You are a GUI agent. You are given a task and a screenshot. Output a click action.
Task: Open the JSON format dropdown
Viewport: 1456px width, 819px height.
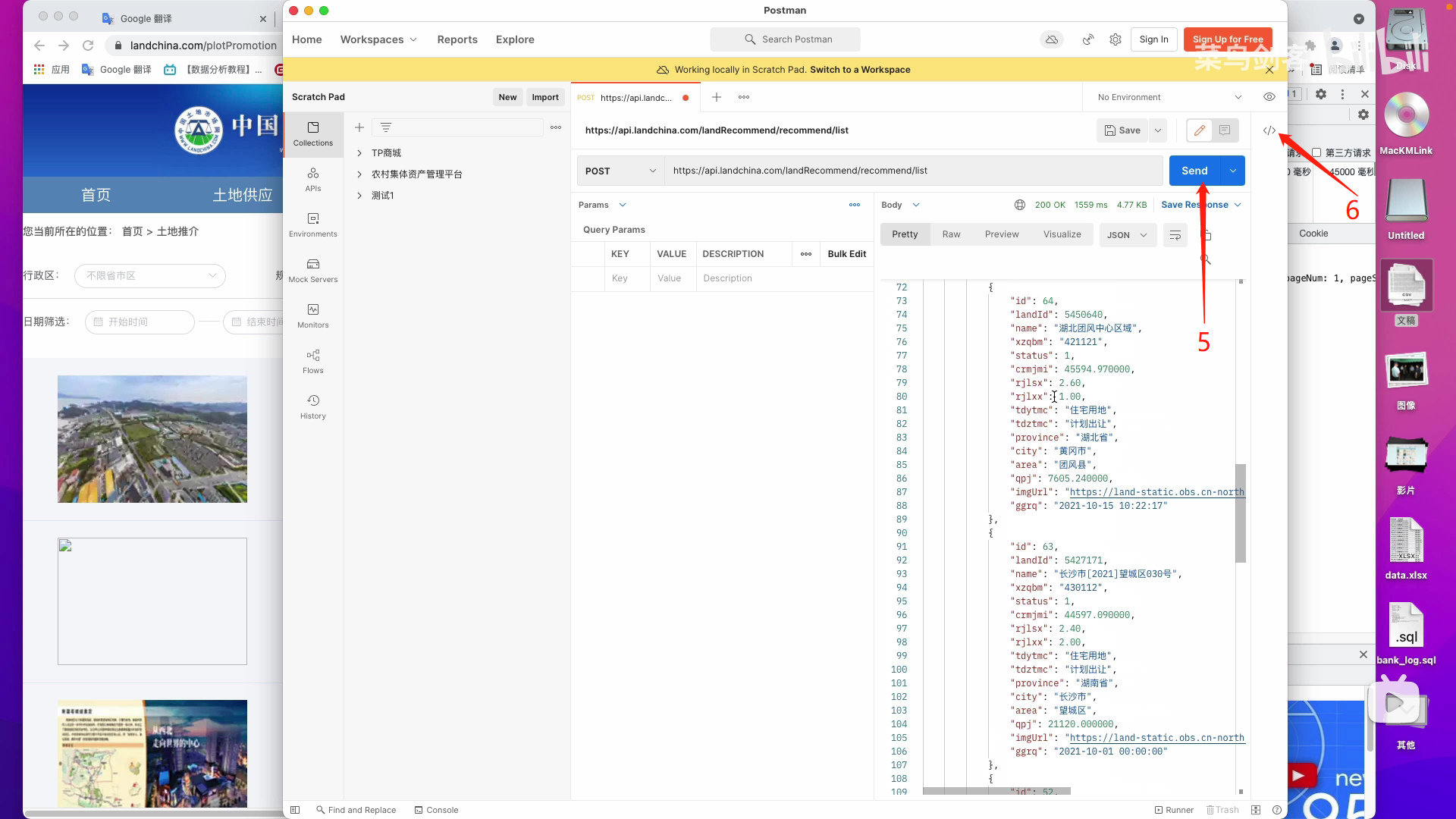pyautogui.click(x=1128, y=235)
